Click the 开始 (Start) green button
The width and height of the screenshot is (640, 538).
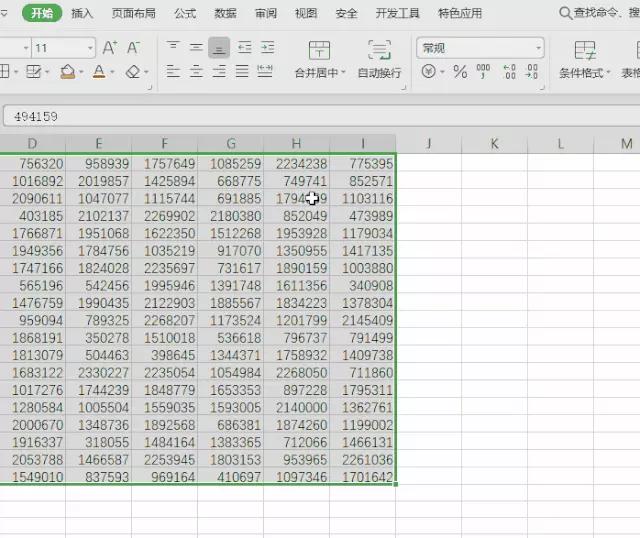pos(41,14)
